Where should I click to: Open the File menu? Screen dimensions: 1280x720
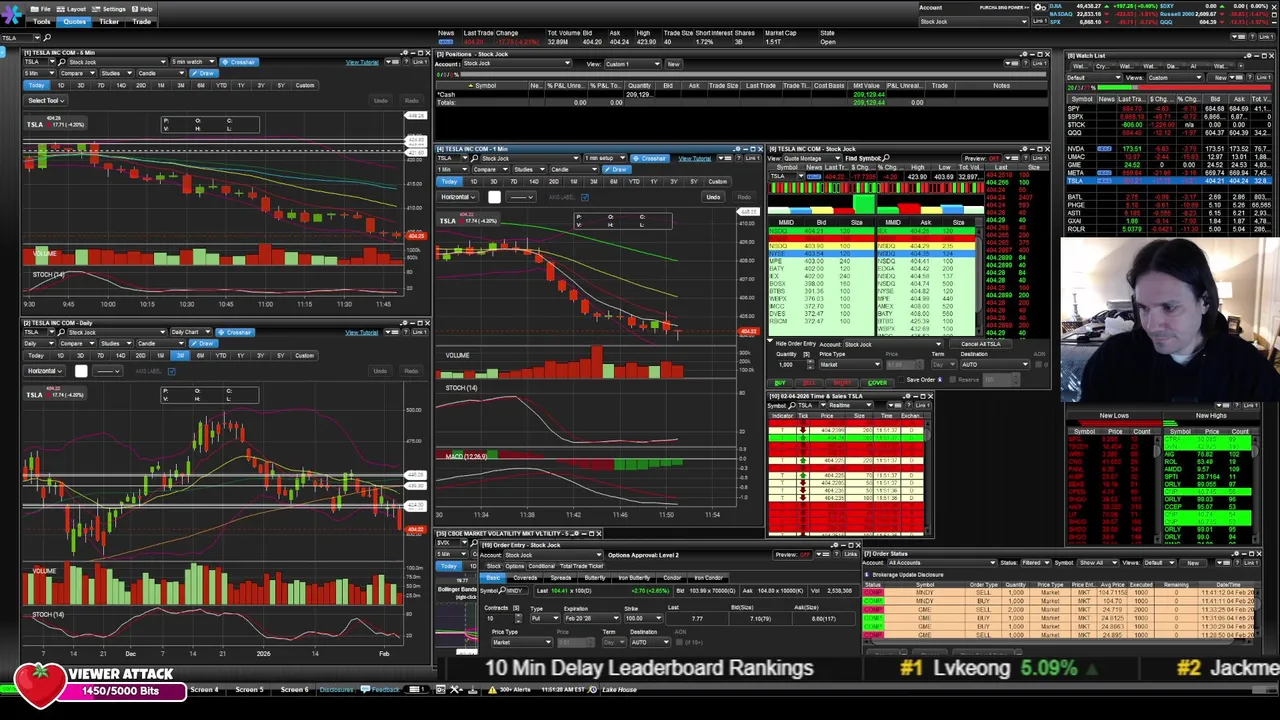(x=40, y=9)
